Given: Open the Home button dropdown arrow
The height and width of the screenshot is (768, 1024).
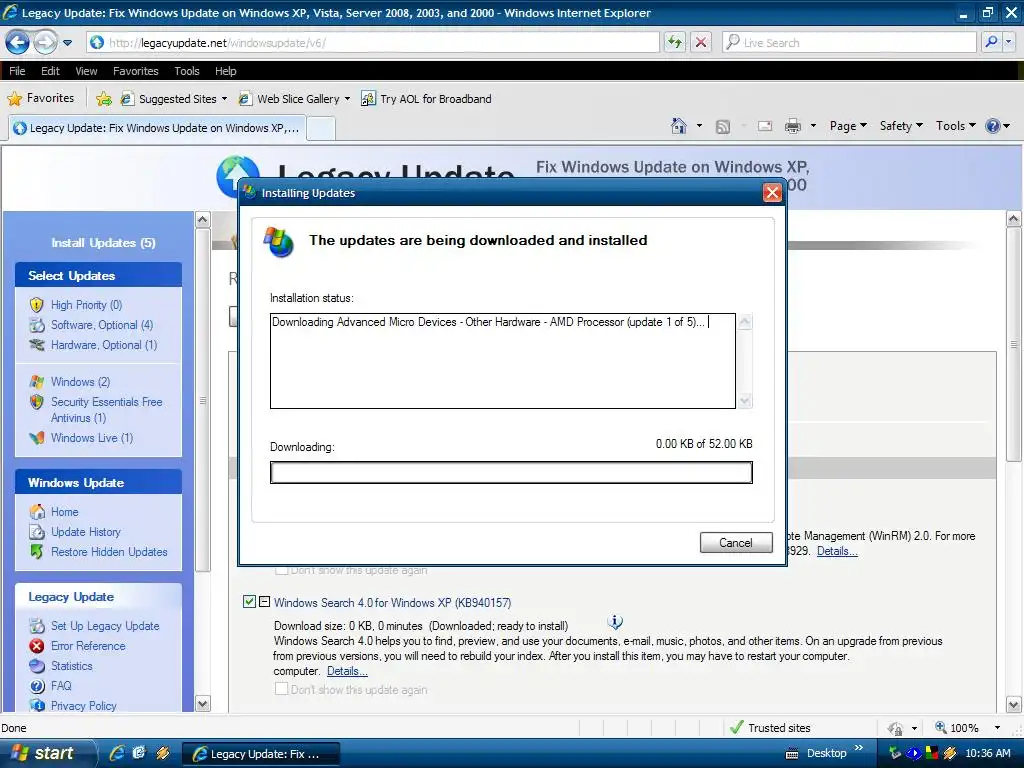Looking at the screenshot, I should click(699, 125).
